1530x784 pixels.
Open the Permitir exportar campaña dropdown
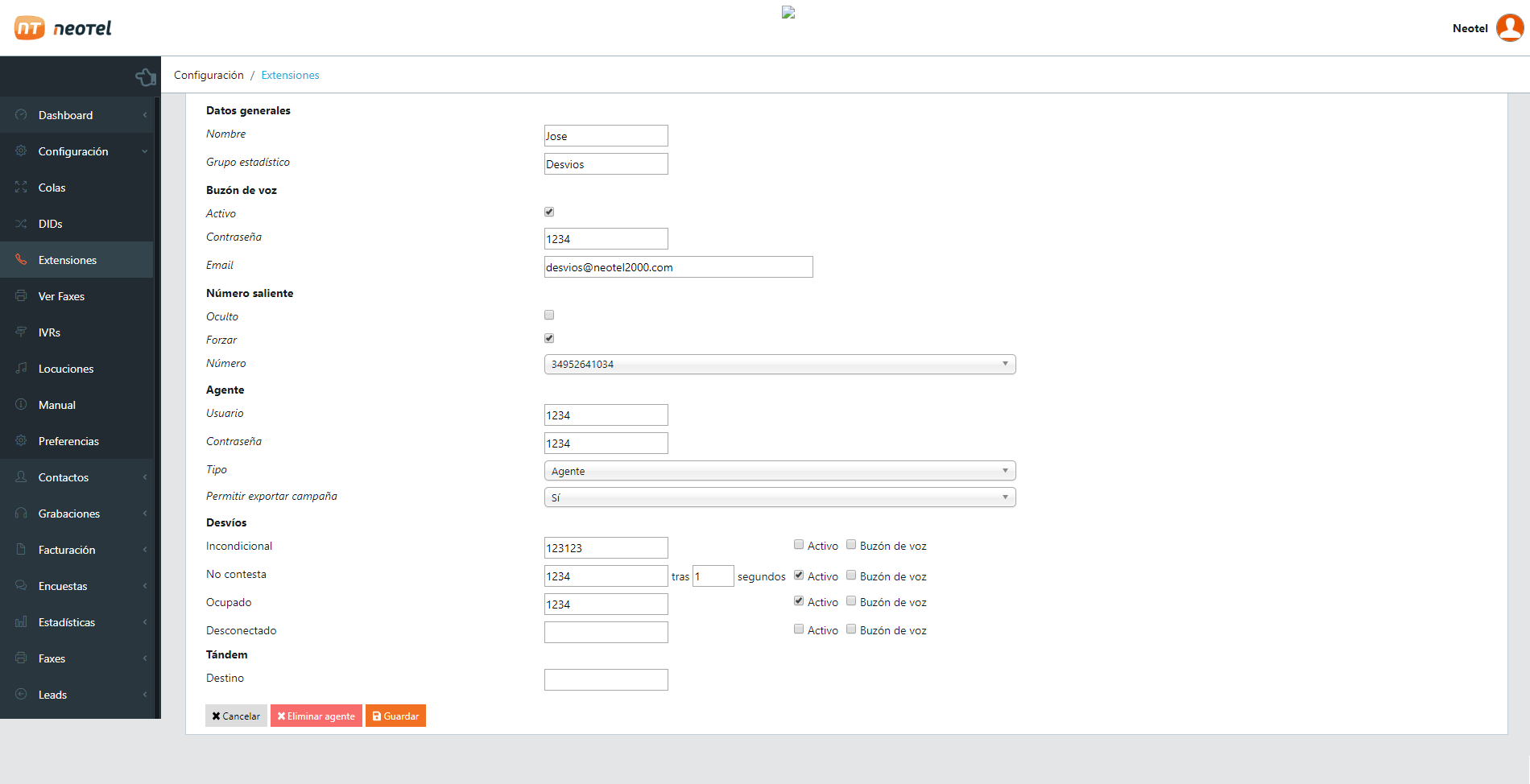click(779, 497)
